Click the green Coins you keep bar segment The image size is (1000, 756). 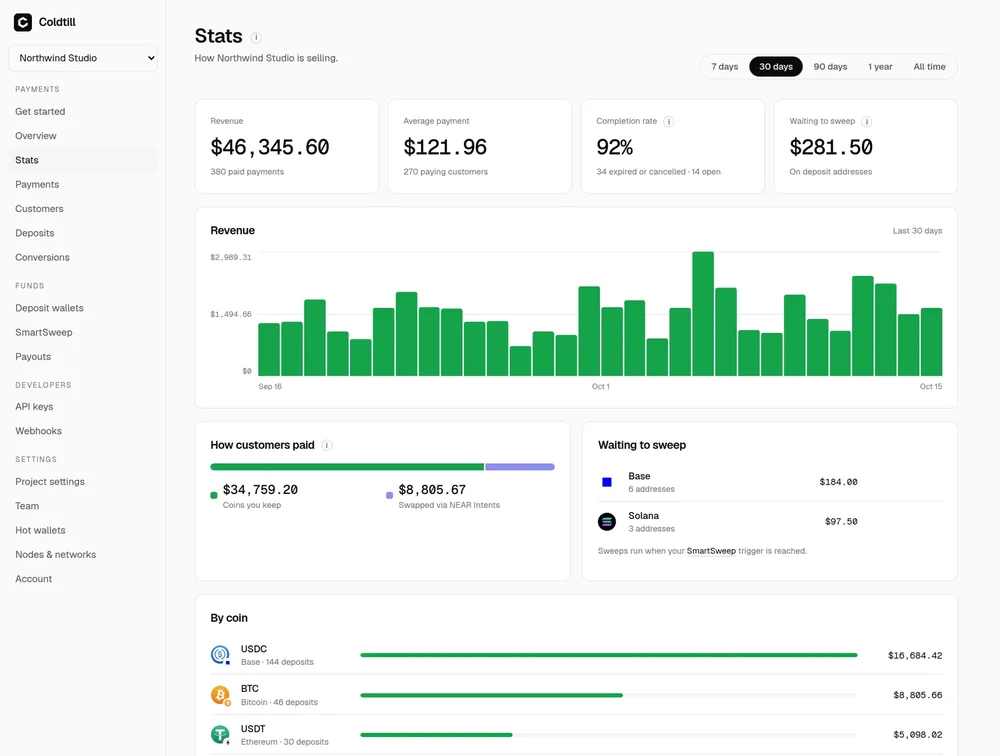[347, 467]
